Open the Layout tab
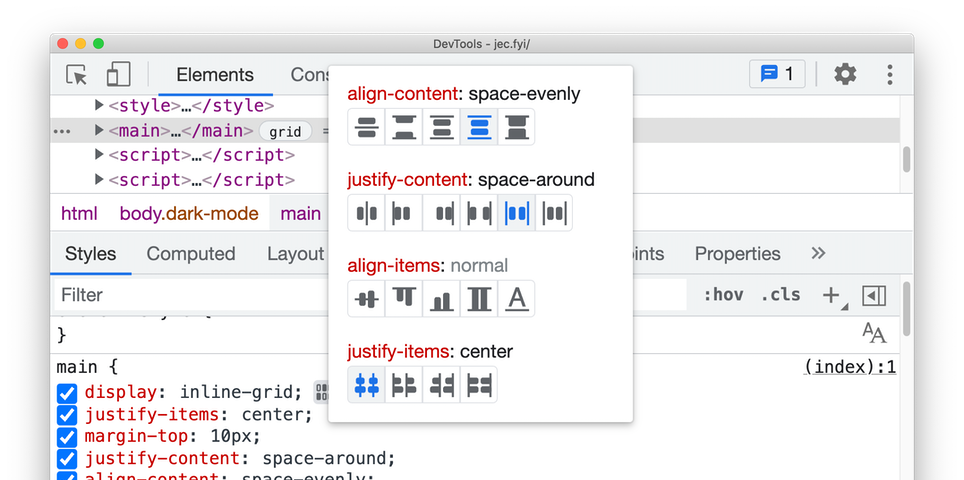The height and width of the screenshot is (480, 964). [x=296, y=254]
